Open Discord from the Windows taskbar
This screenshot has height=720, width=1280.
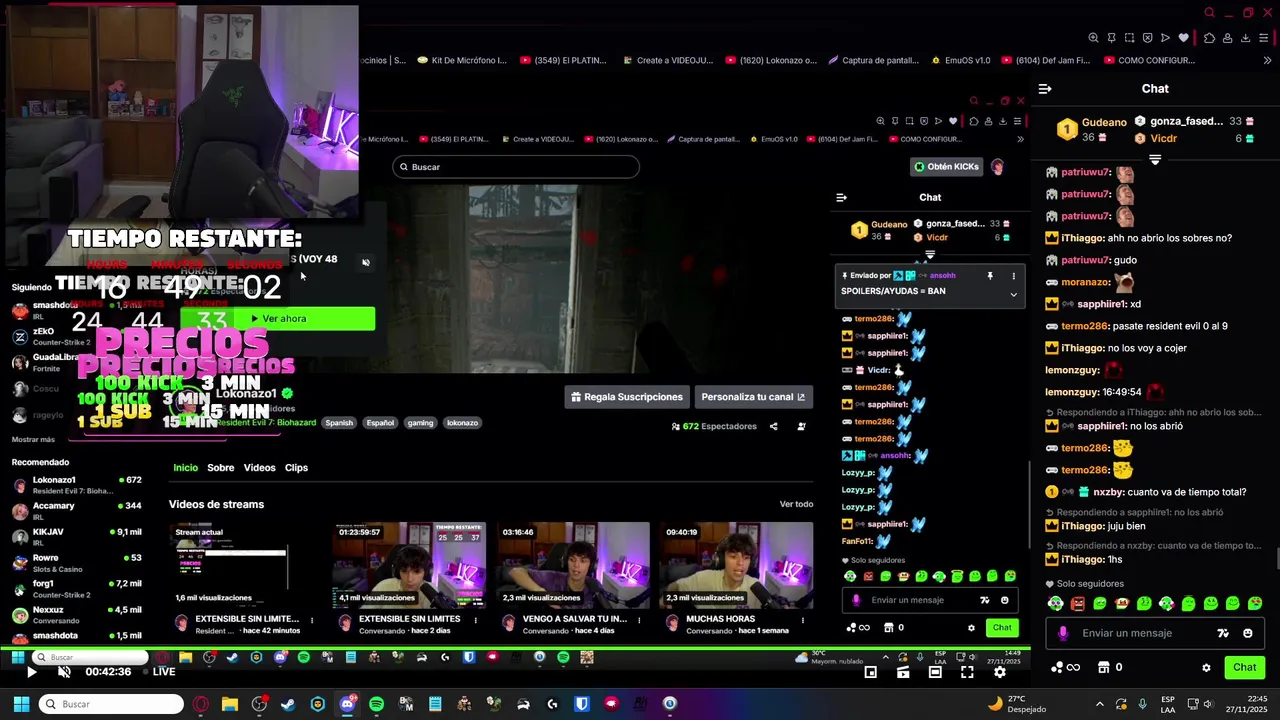pyautogui.click(x=347, y=704)
